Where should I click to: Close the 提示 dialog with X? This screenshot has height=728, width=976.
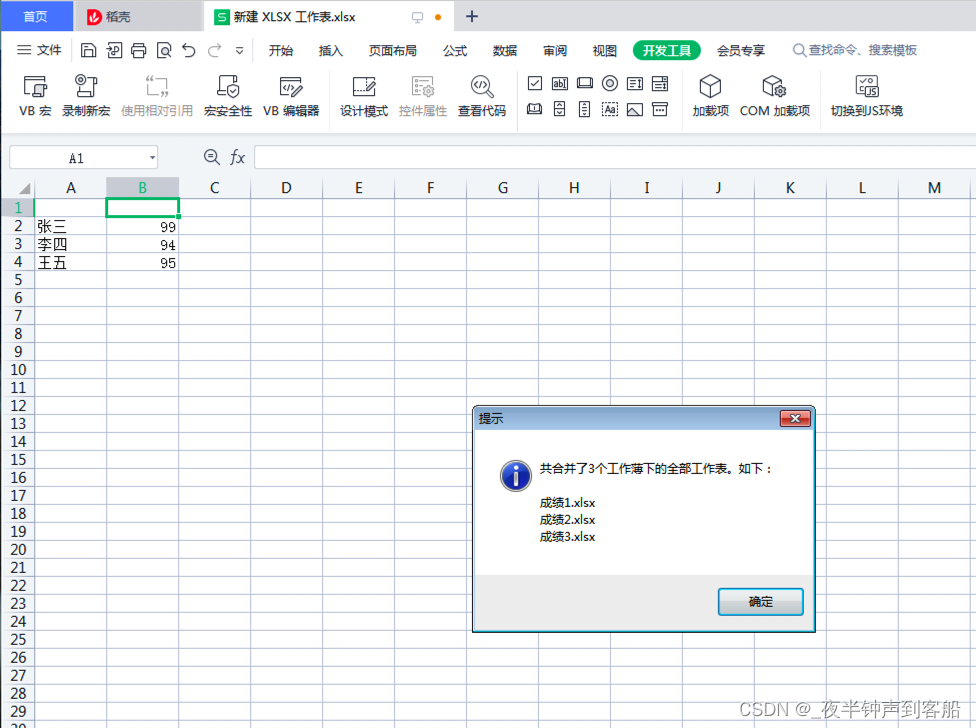coord(795,418)
